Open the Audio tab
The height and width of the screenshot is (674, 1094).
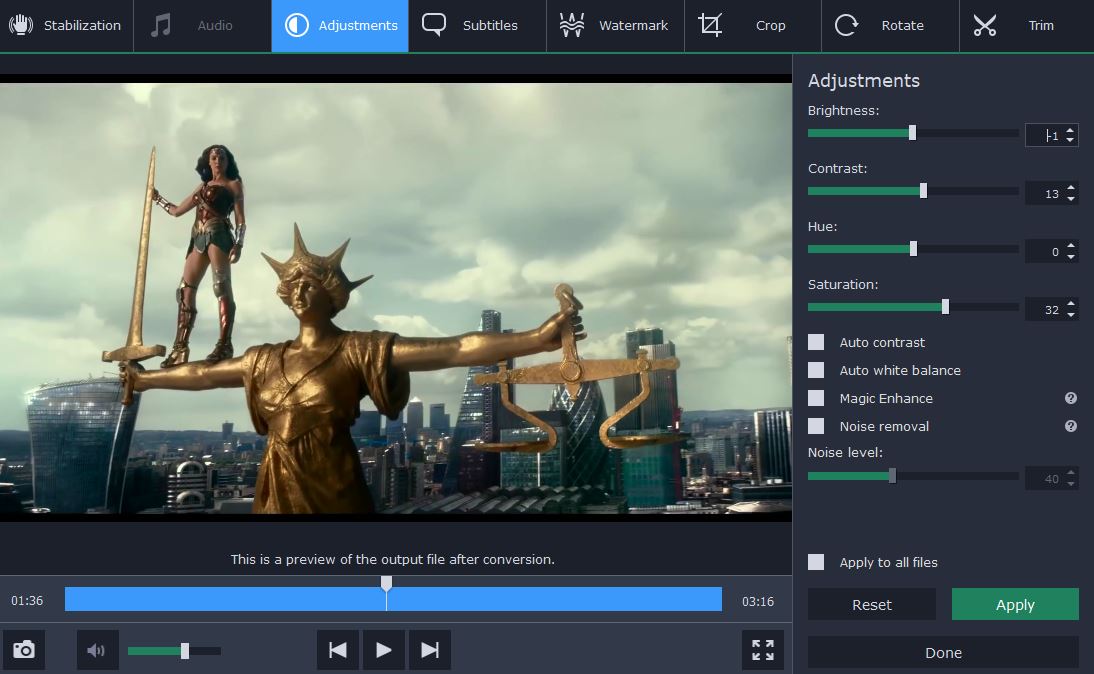point(202,26)
